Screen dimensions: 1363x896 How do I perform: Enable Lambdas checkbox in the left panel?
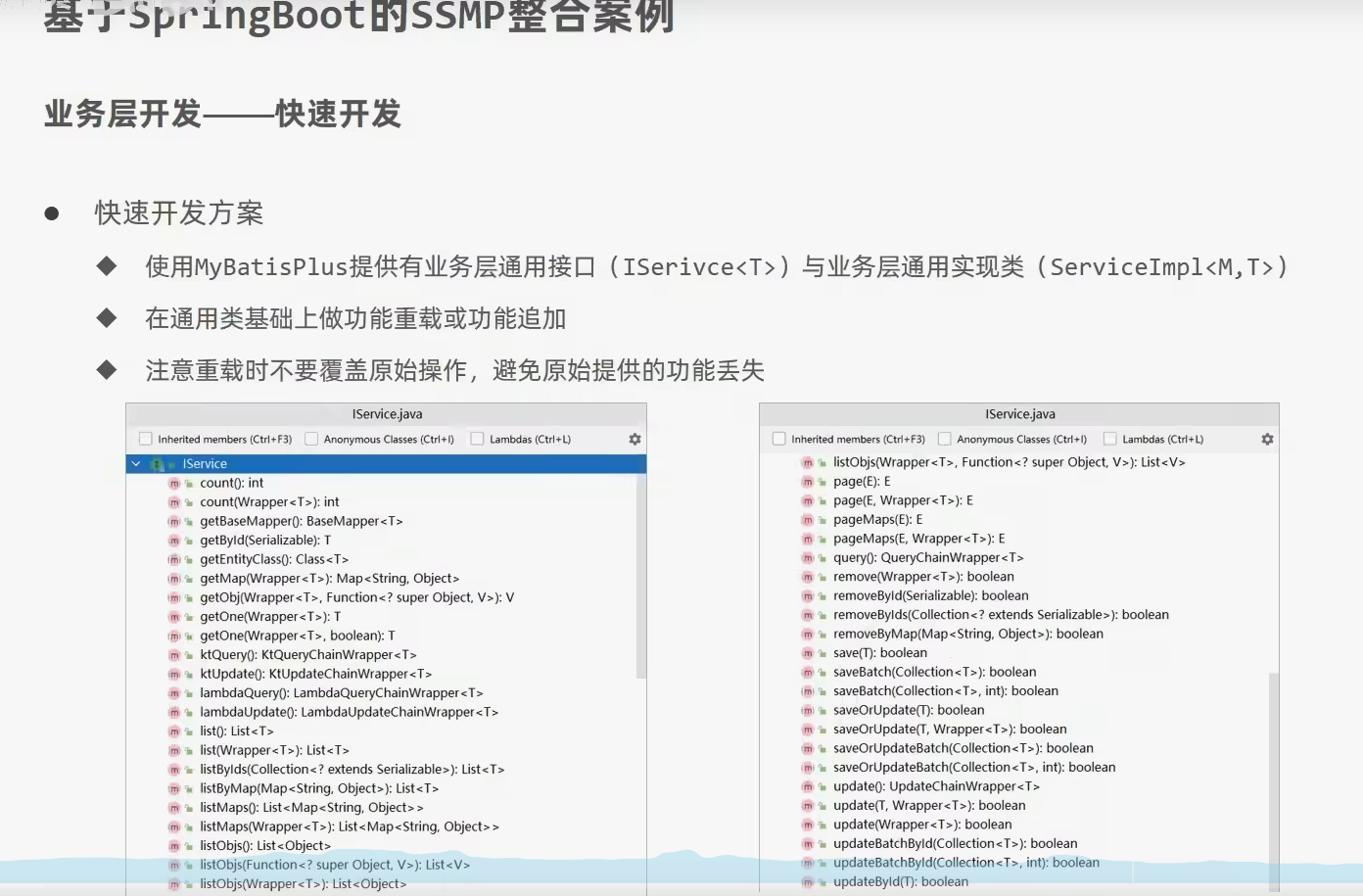click(x=478, y=440)
